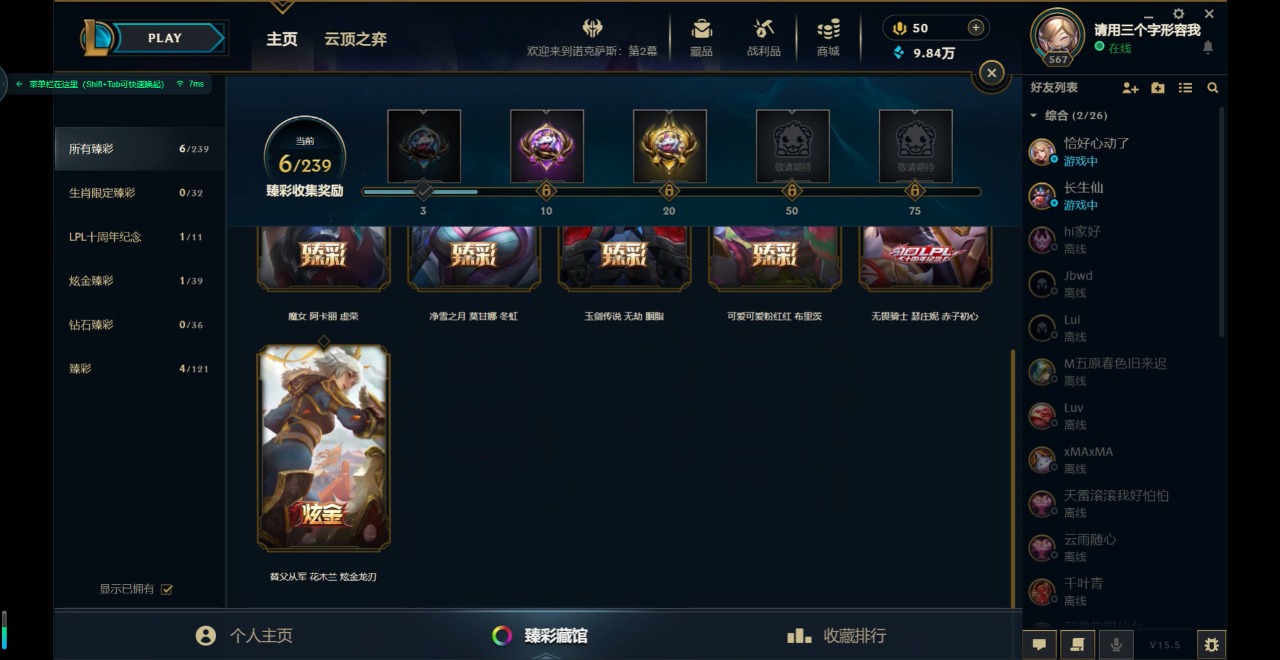The width and height of the screenshot is (1280, 660).
Task: Open the notification bell
Action: click(1208, 48)
